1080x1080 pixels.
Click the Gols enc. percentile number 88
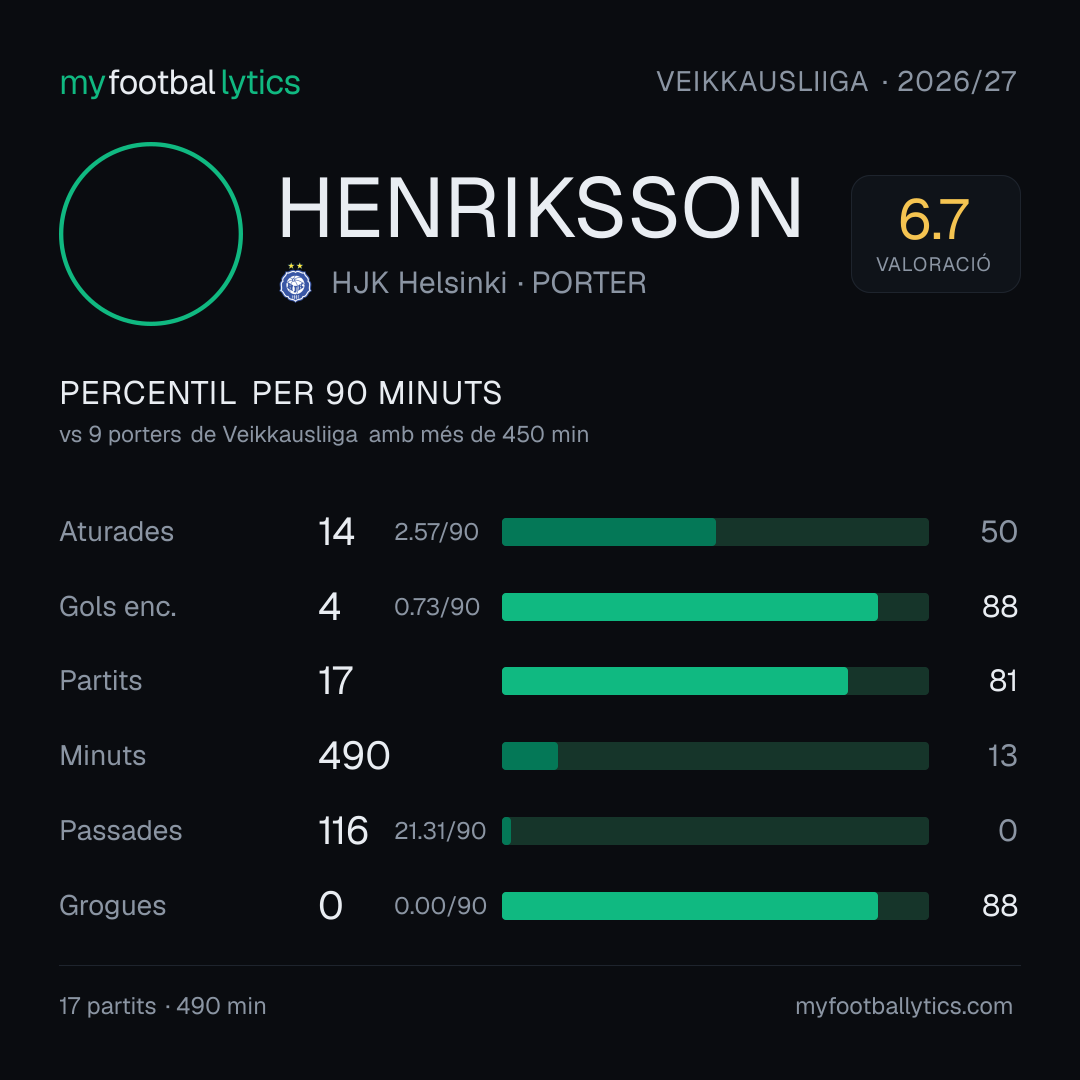point(999,607)
